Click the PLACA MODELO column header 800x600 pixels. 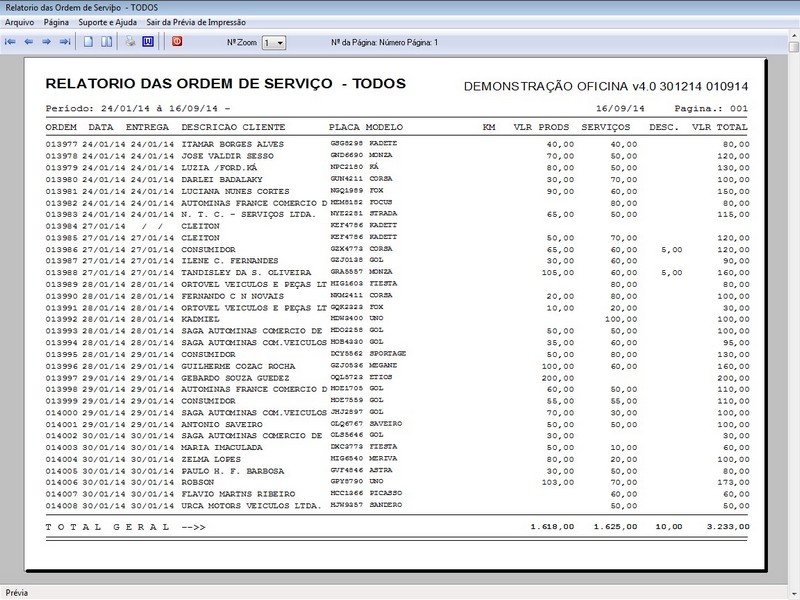pyautogui.click(x=366, y=127)
